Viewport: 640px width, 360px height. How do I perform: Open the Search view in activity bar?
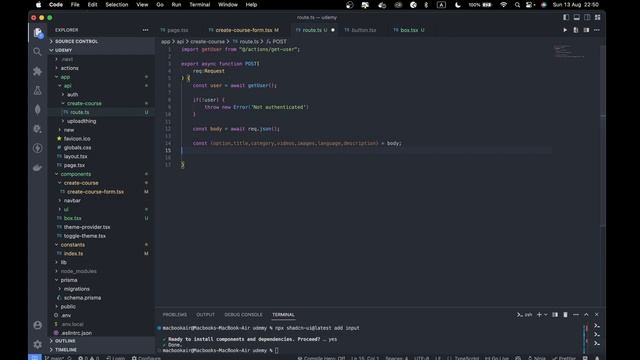coord(38,52)
